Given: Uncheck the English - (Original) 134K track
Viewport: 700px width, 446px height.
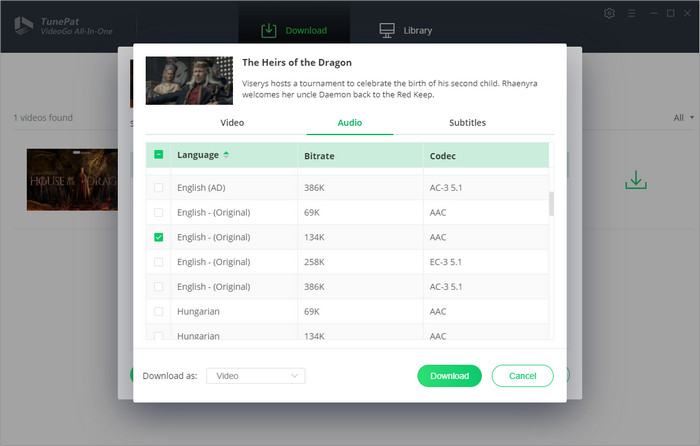Looking at the screenshot, I should point(158,237).
